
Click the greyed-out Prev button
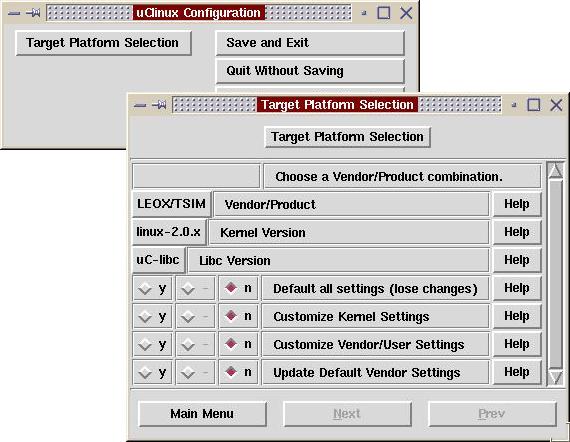(492, 414)
